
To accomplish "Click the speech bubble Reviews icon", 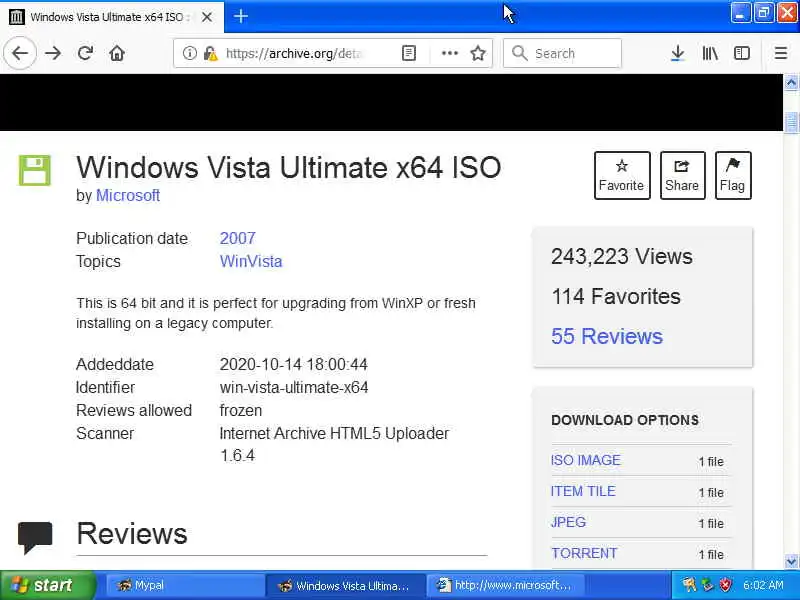I will pos(35,537).
